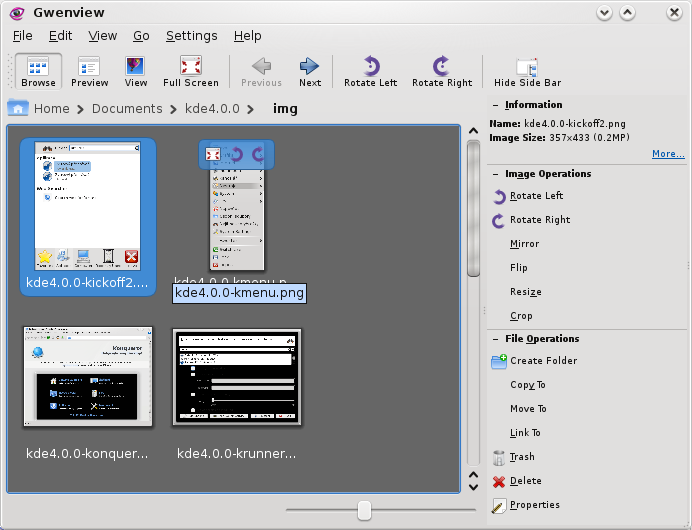Click the title bar minimize down-arrow button
The width and height of the screenshot is (692, 530).
pos(604,13)
